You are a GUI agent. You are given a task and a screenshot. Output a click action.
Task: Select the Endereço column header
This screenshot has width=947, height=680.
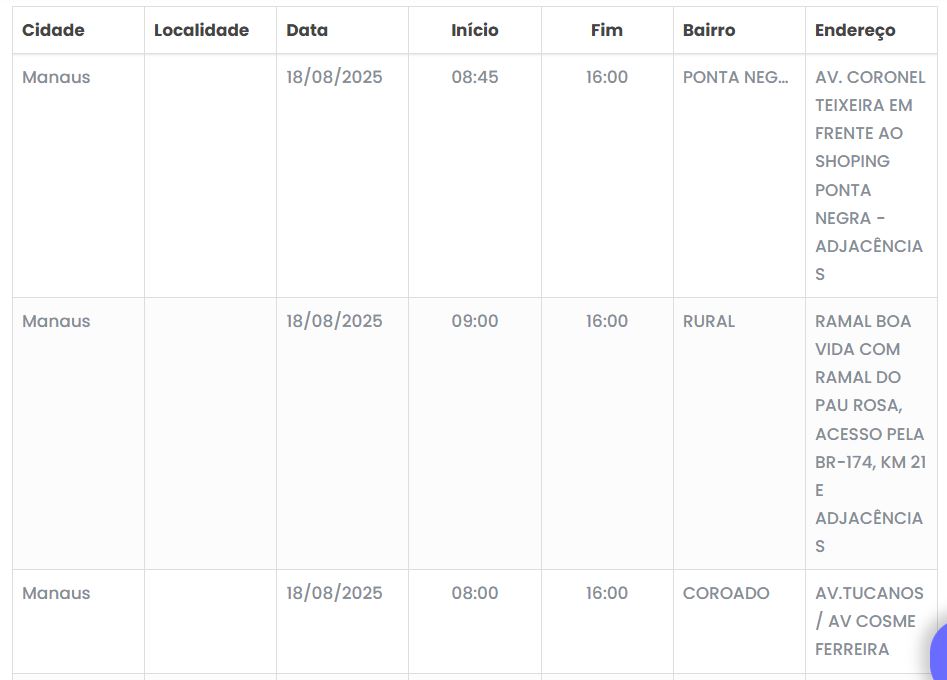(855, 30)
